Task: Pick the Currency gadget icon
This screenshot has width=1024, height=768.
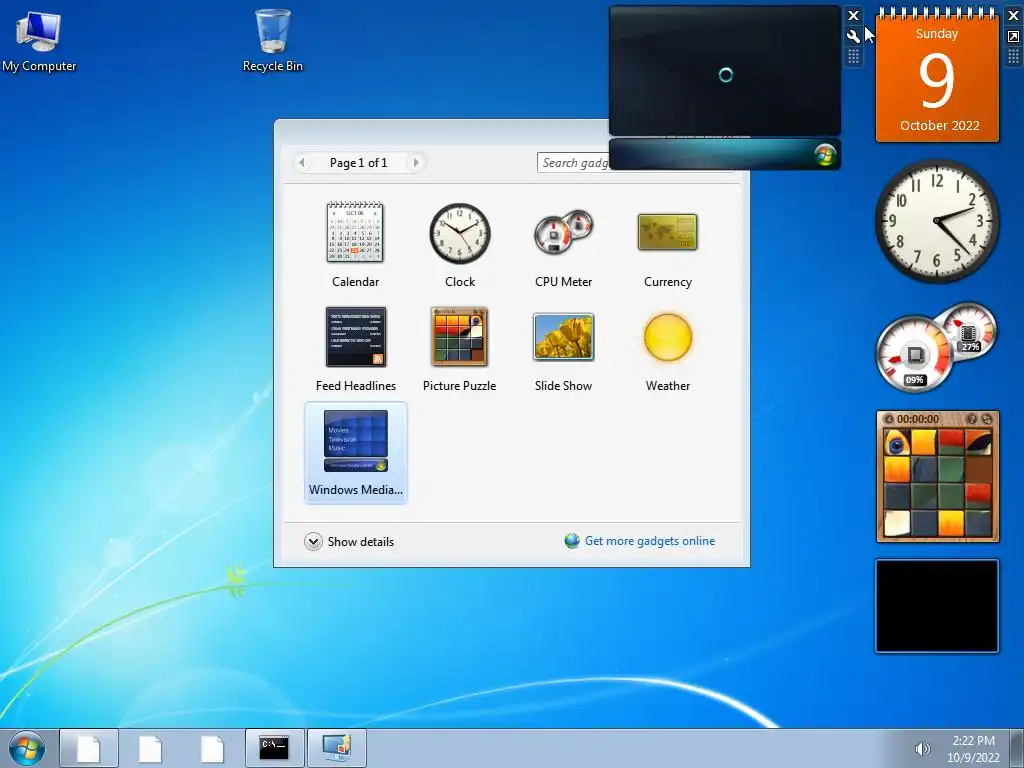Action: click(667, 232)
